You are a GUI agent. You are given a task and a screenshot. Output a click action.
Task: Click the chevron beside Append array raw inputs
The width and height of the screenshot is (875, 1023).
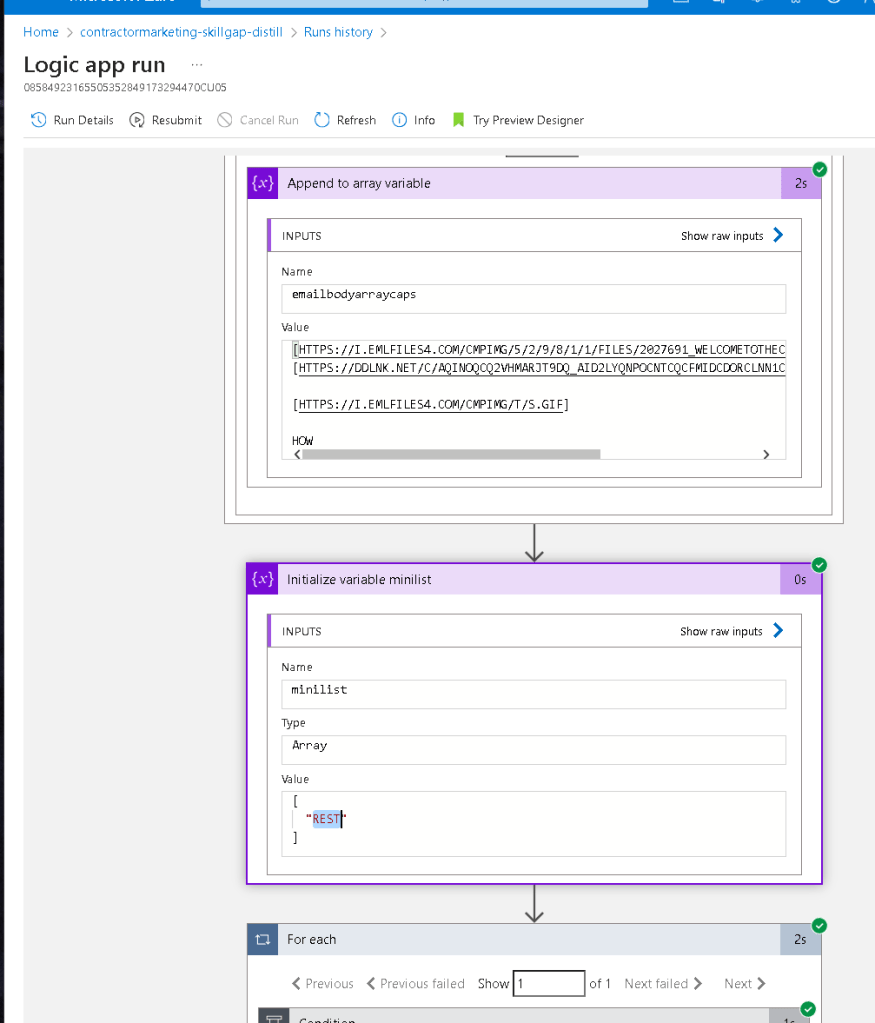point(778,235)
